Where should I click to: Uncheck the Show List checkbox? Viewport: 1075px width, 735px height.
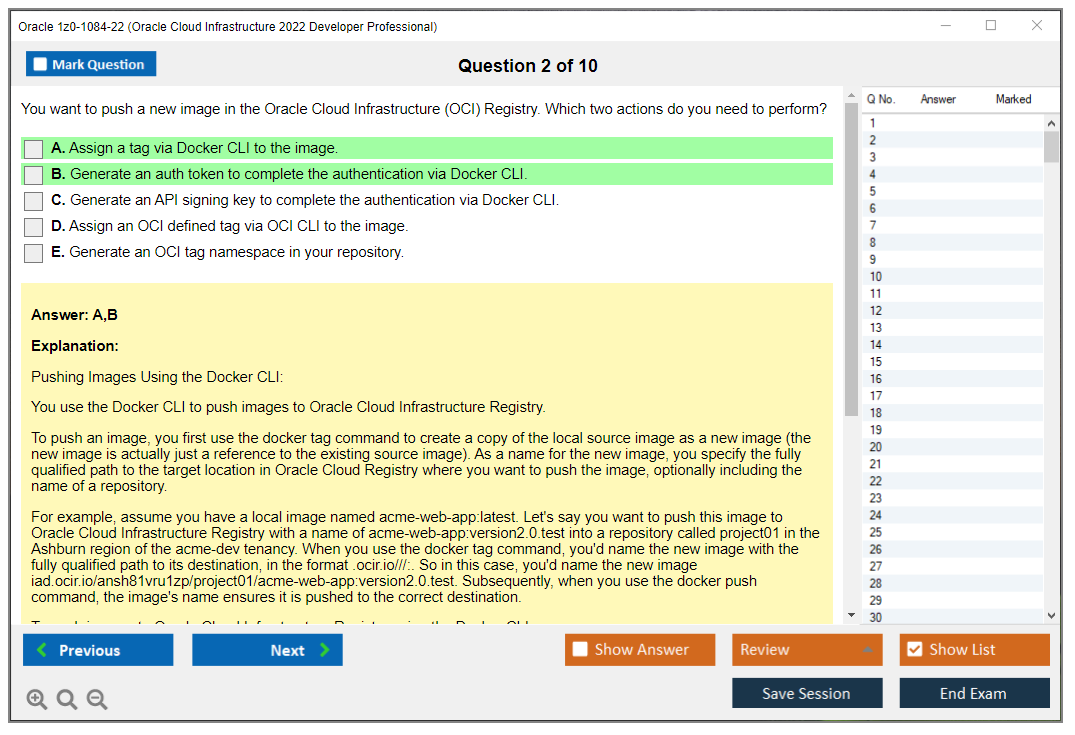pos(915,649)
